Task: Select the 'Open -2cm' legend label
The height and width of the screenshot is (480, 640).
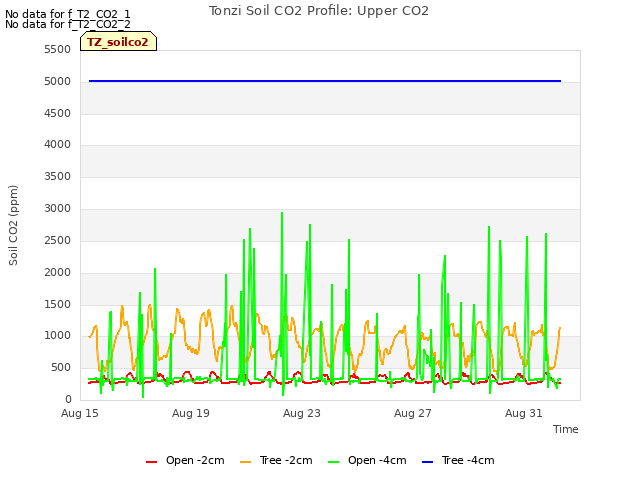Action: point(195,460)
